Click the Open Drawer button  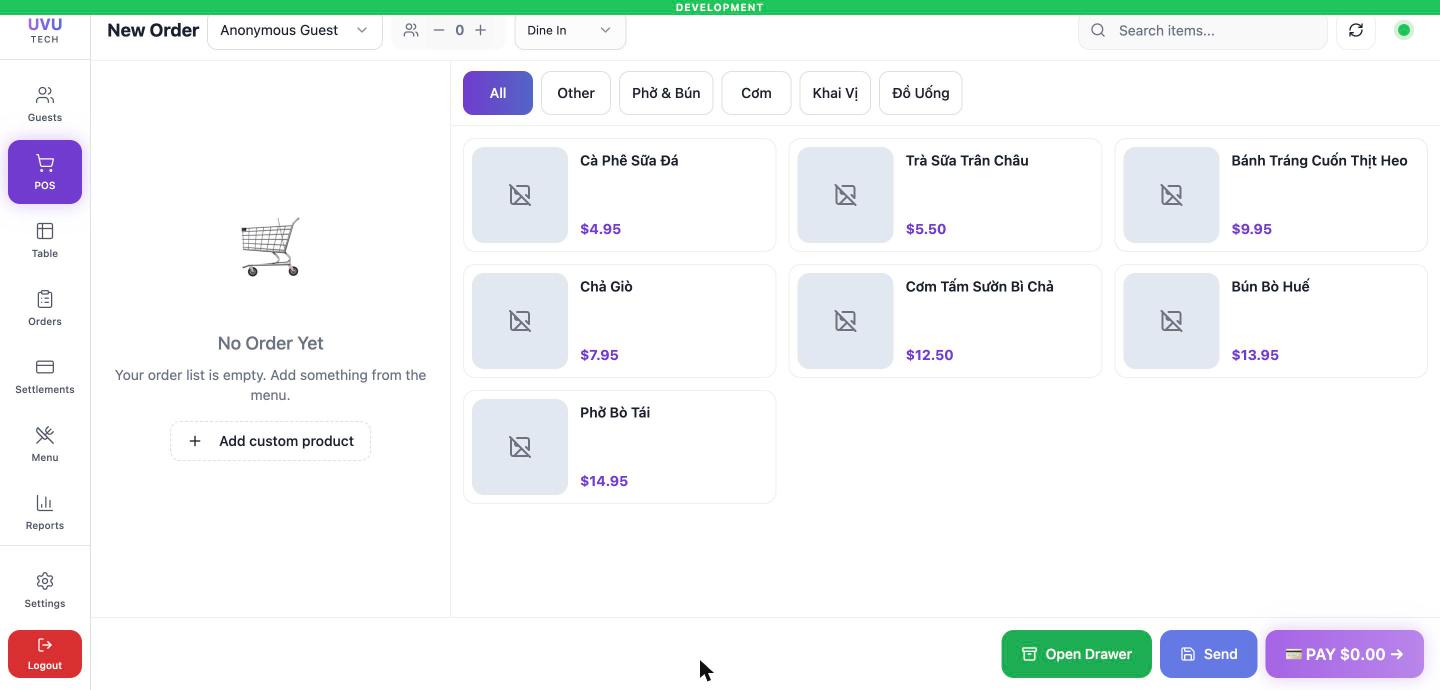(1077, 654)
